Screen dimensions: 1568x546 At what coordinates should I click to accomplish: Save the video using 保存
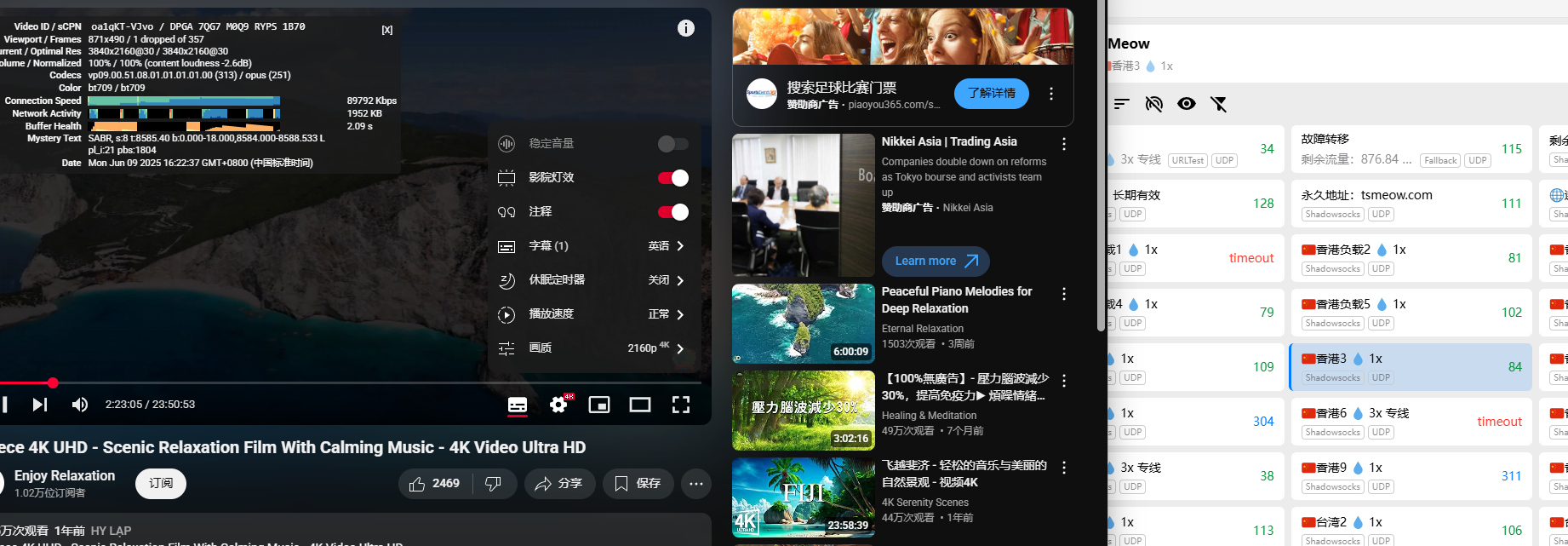click(638, 484)
